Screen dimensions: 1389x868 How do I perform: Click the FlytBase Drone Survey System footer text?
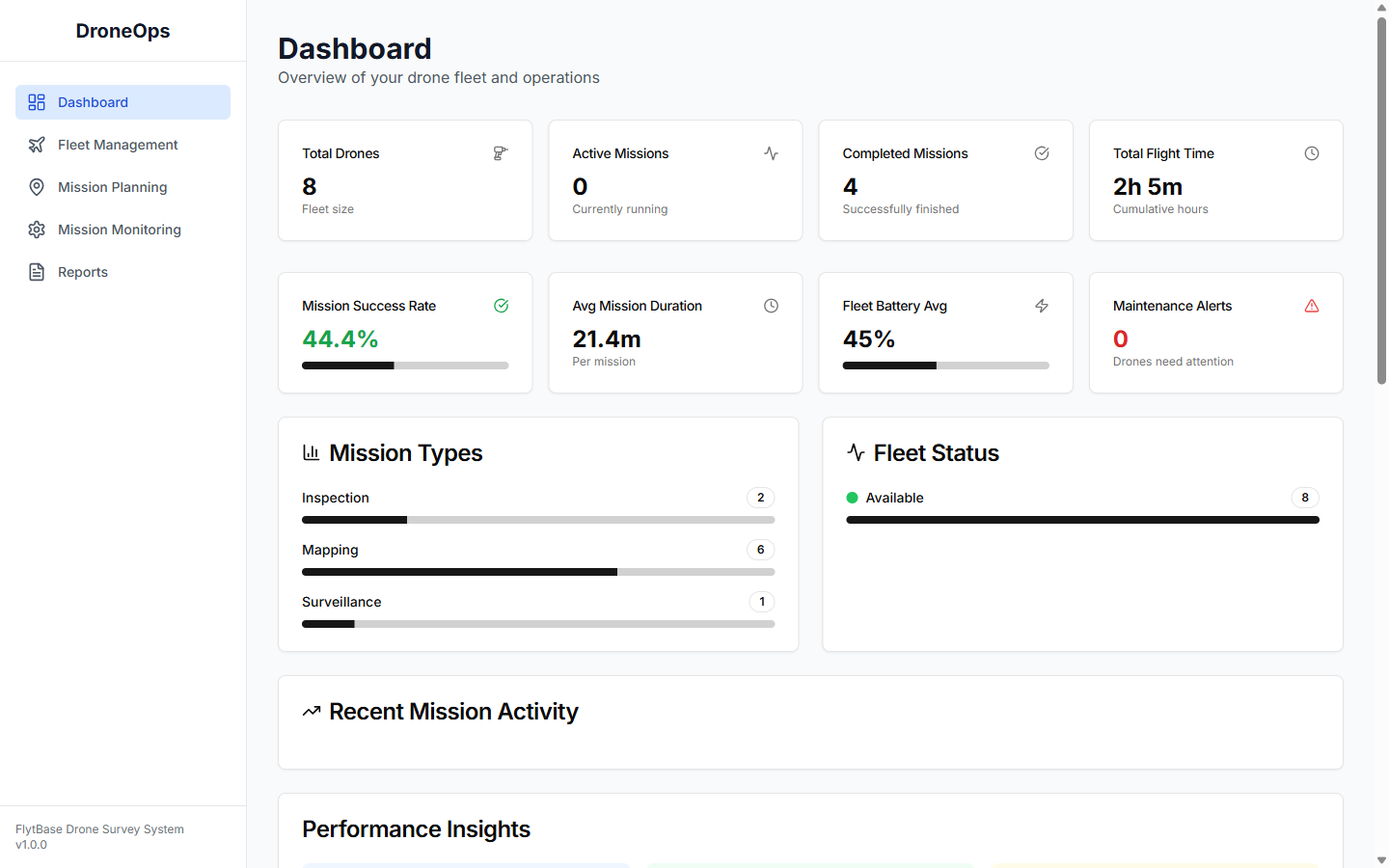[99, 829]
